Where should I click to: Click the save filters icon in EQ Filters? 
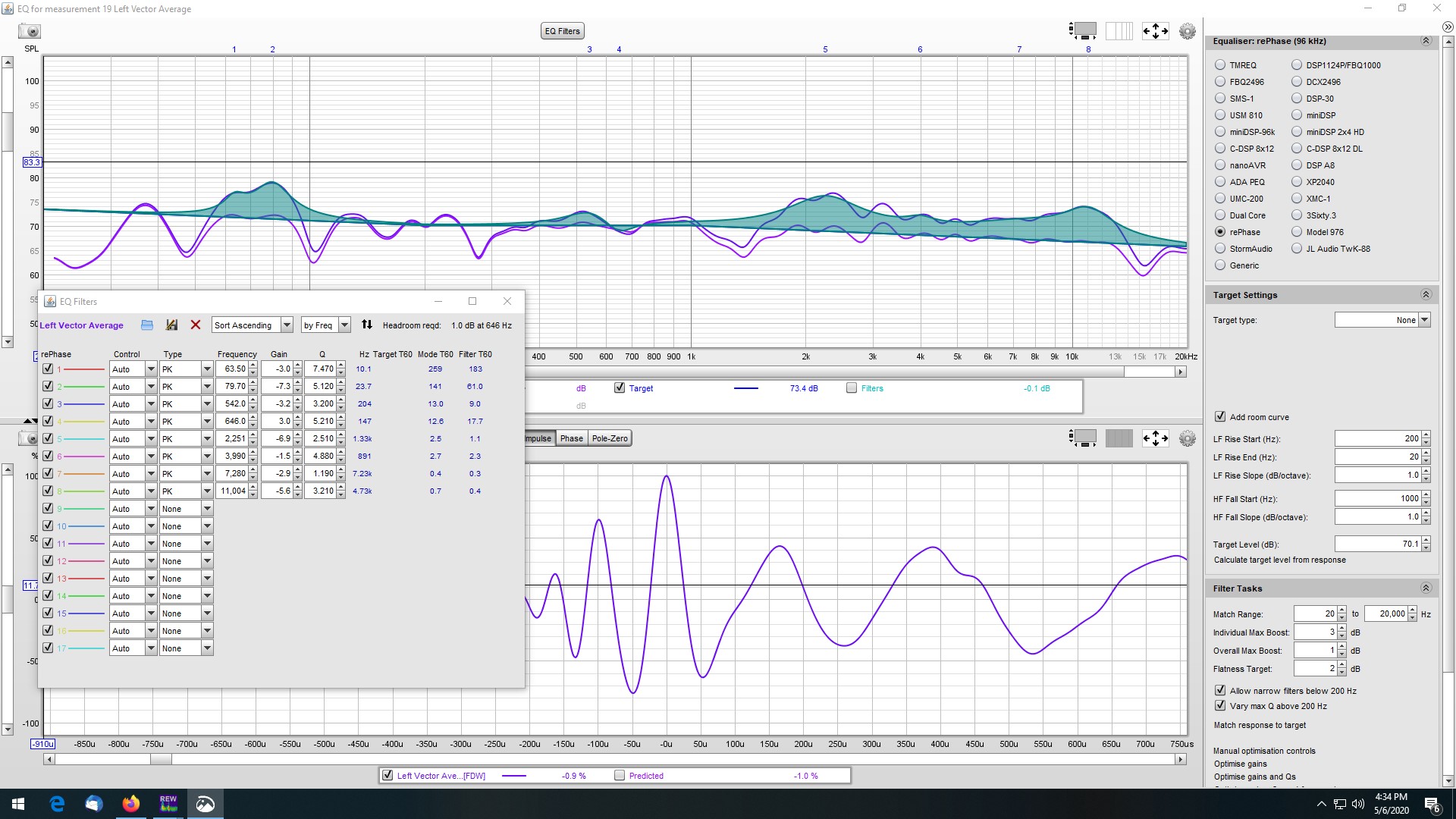pos(171,325)
